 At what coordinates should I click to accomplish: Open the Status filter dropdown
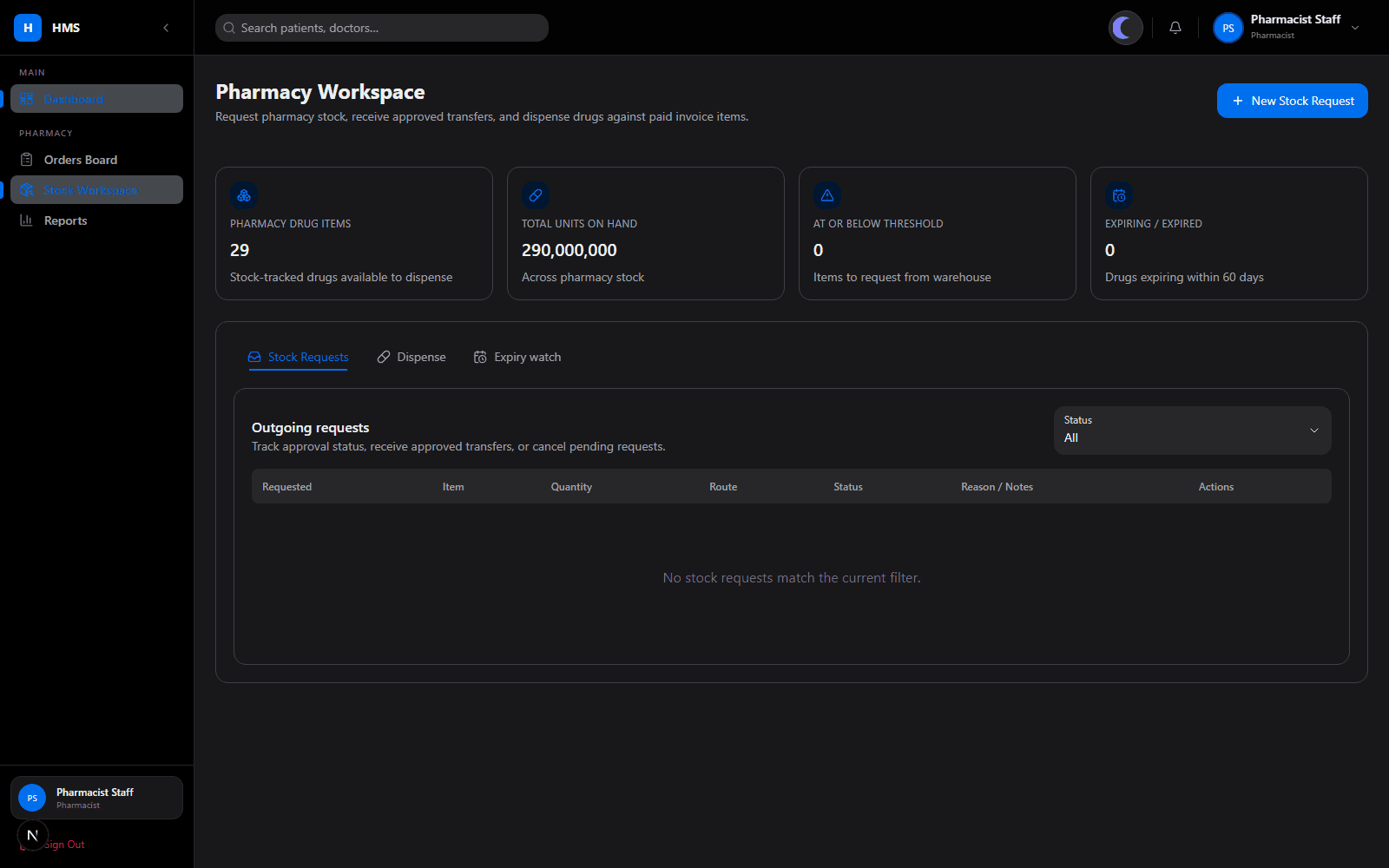click(x=1192, y=431)
